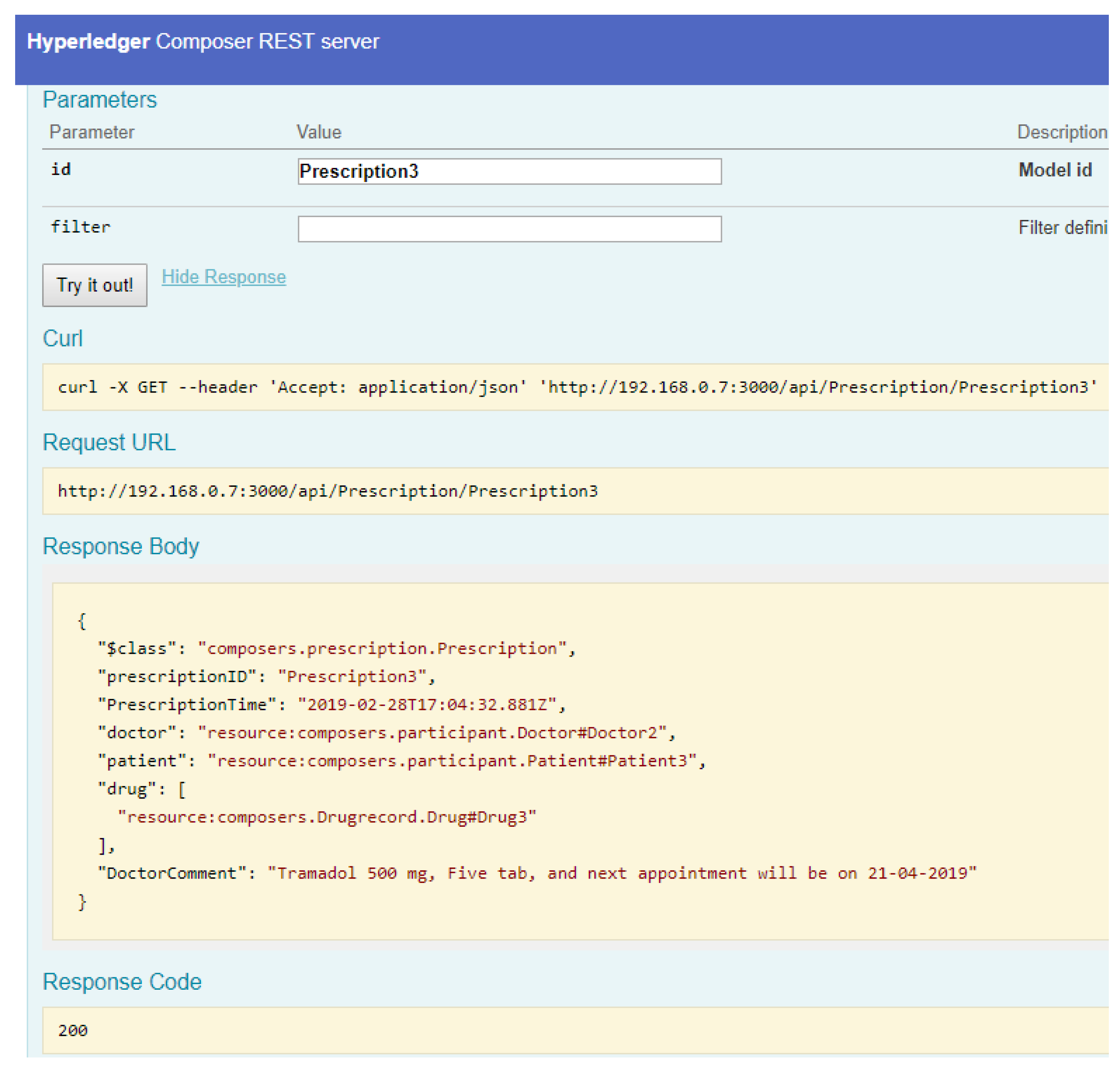Viewport: 1120px width, 1071px height.
Task: Click the id parameter label
Action: 61,170
